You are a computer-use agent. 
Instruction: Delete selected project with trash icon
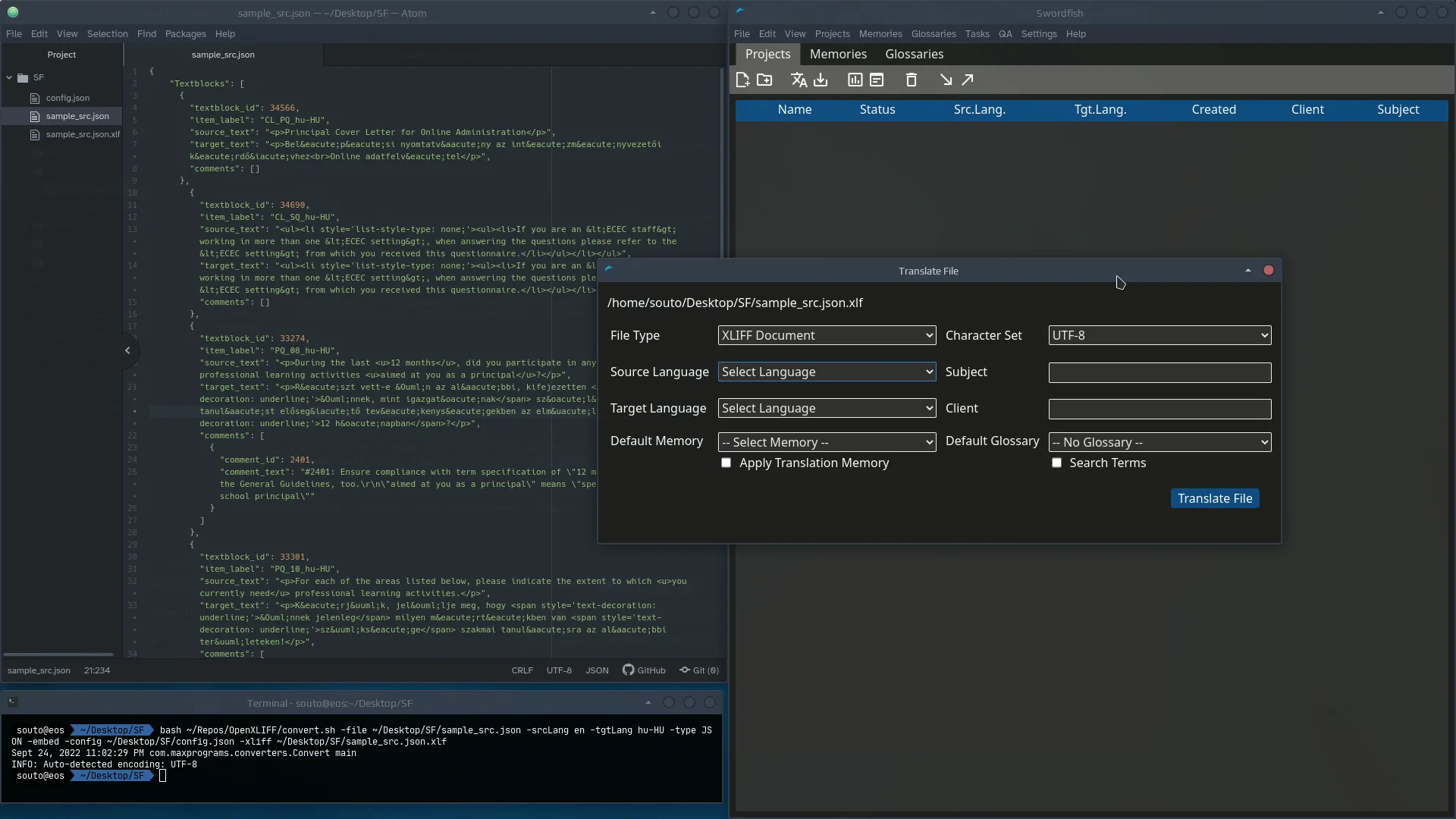pos(912,80)
